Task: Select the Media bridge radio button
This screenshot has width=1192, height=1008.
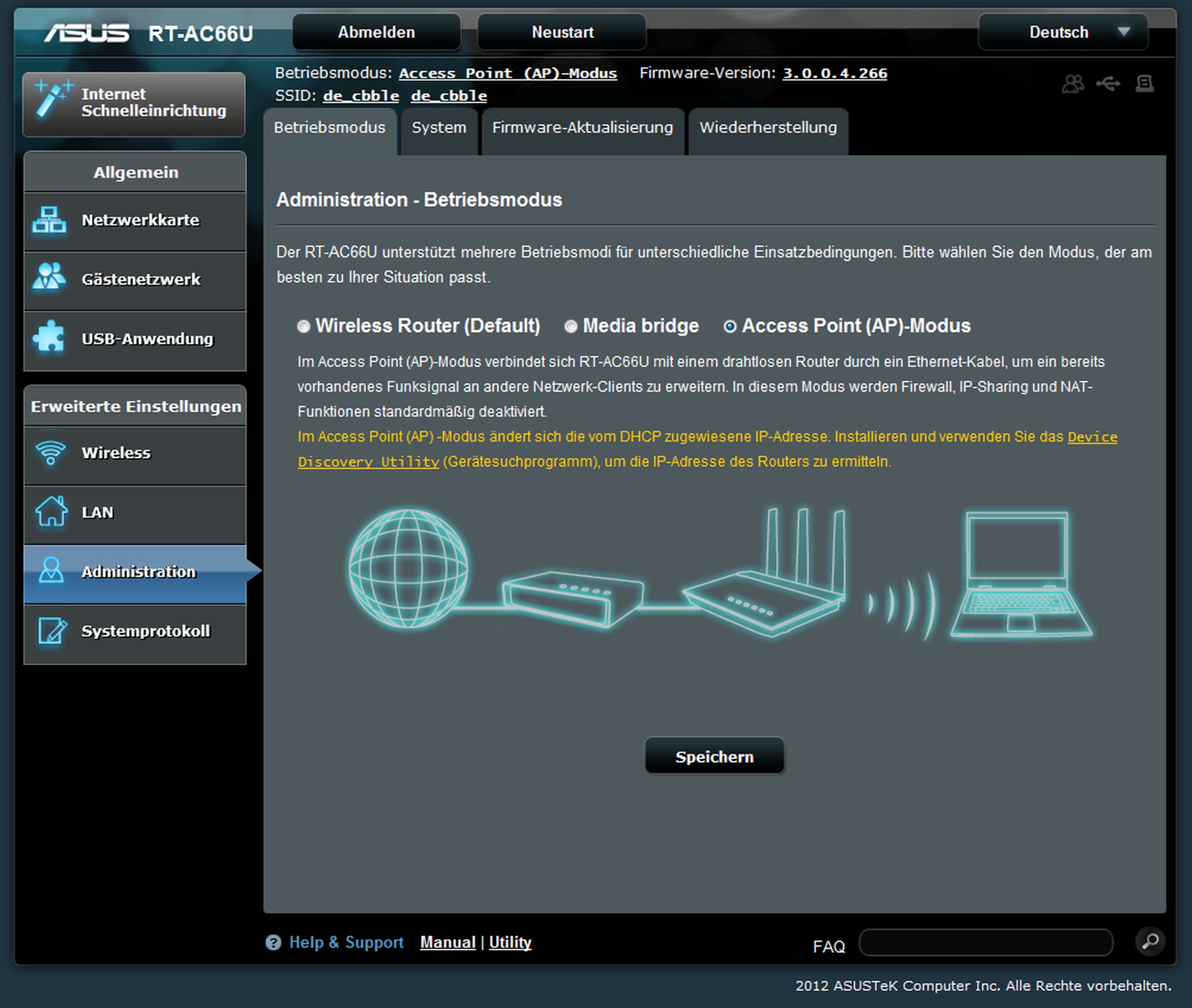Action: 570,326
